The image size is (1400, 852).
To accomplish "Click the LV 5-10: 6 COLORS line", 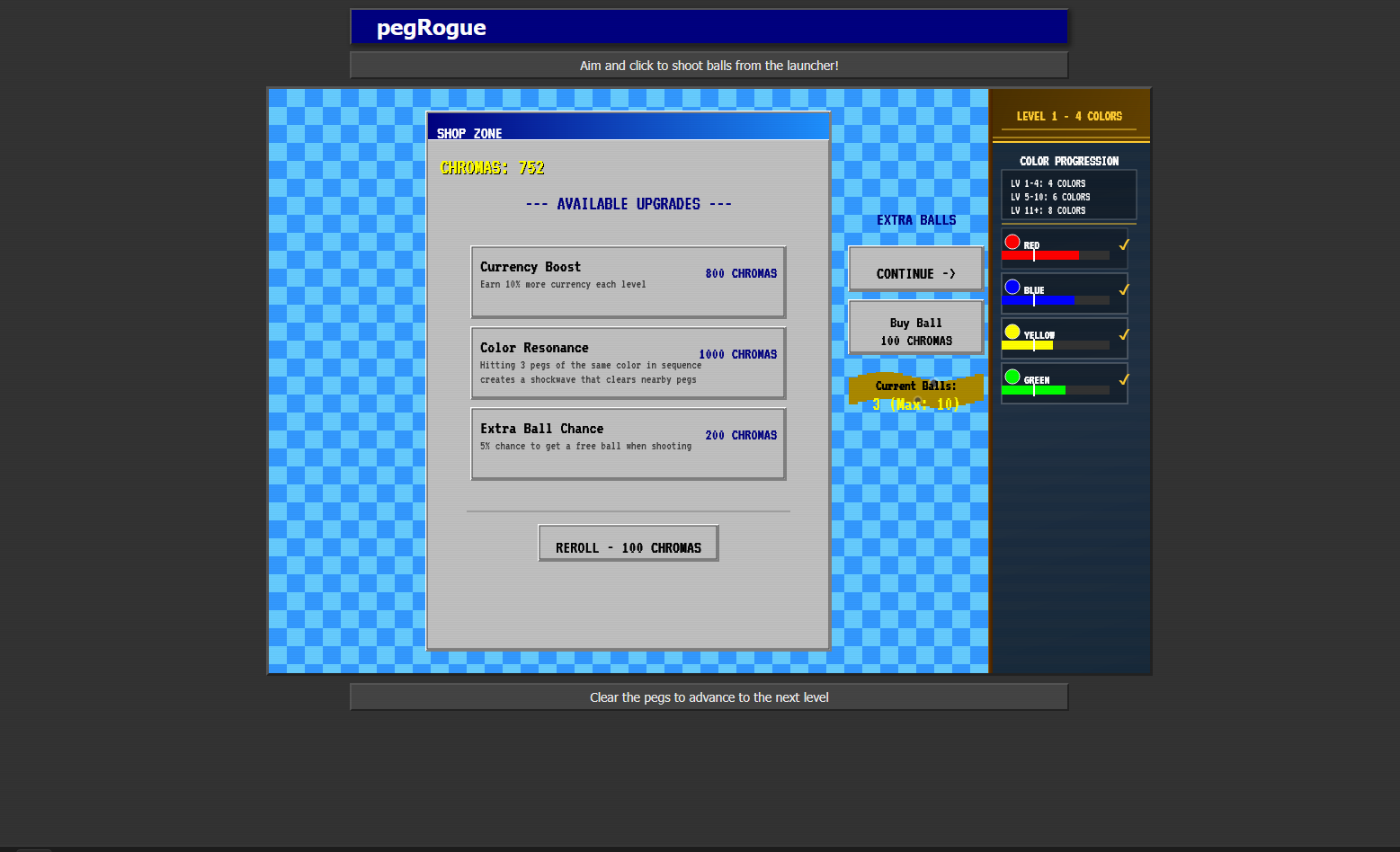I will [x=1050, y=197].
